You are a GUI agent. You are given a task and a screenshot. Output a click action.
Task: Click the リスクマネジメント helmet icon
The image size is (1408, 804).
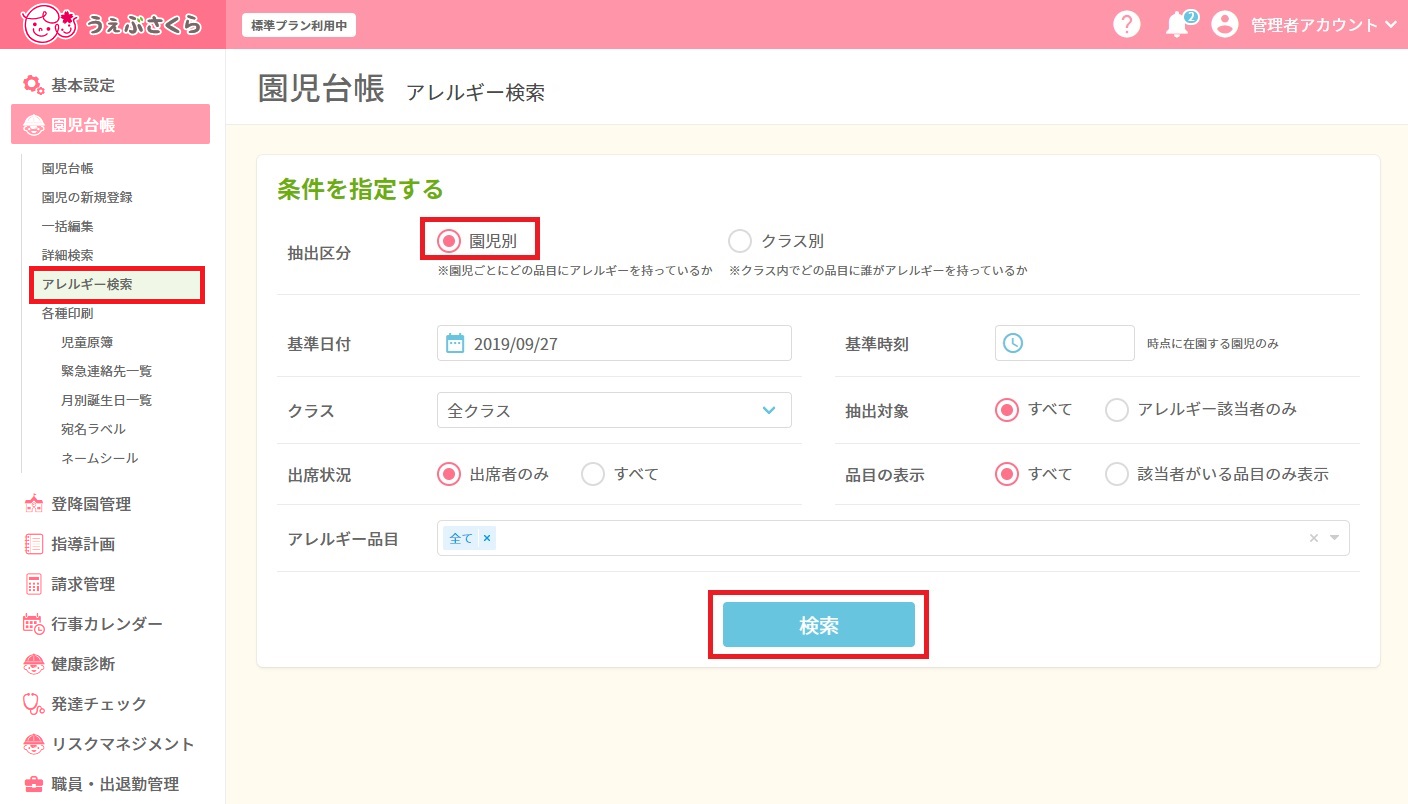click(33, 744)
